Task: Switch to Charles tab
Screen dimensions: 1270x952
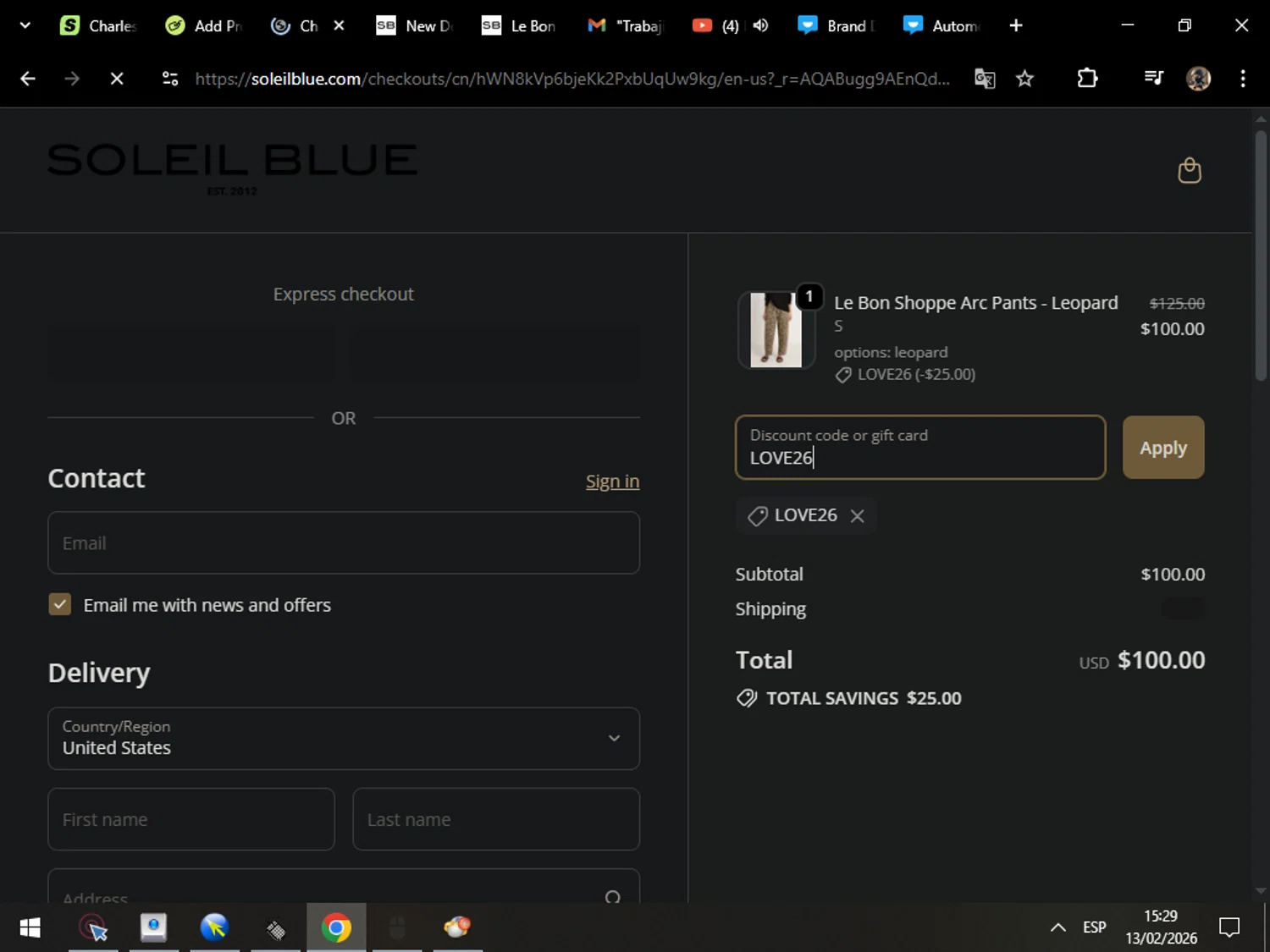Action: pyautogui.click(x=98, y=25)
